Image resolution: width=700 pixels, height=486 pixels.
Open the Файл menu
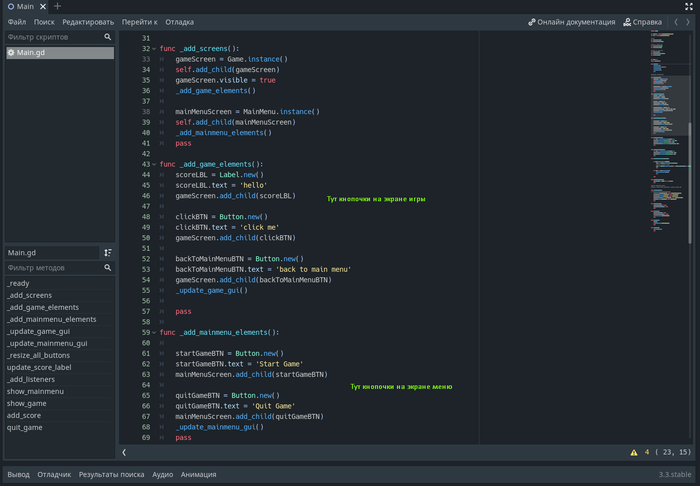[x=17, y=21]
